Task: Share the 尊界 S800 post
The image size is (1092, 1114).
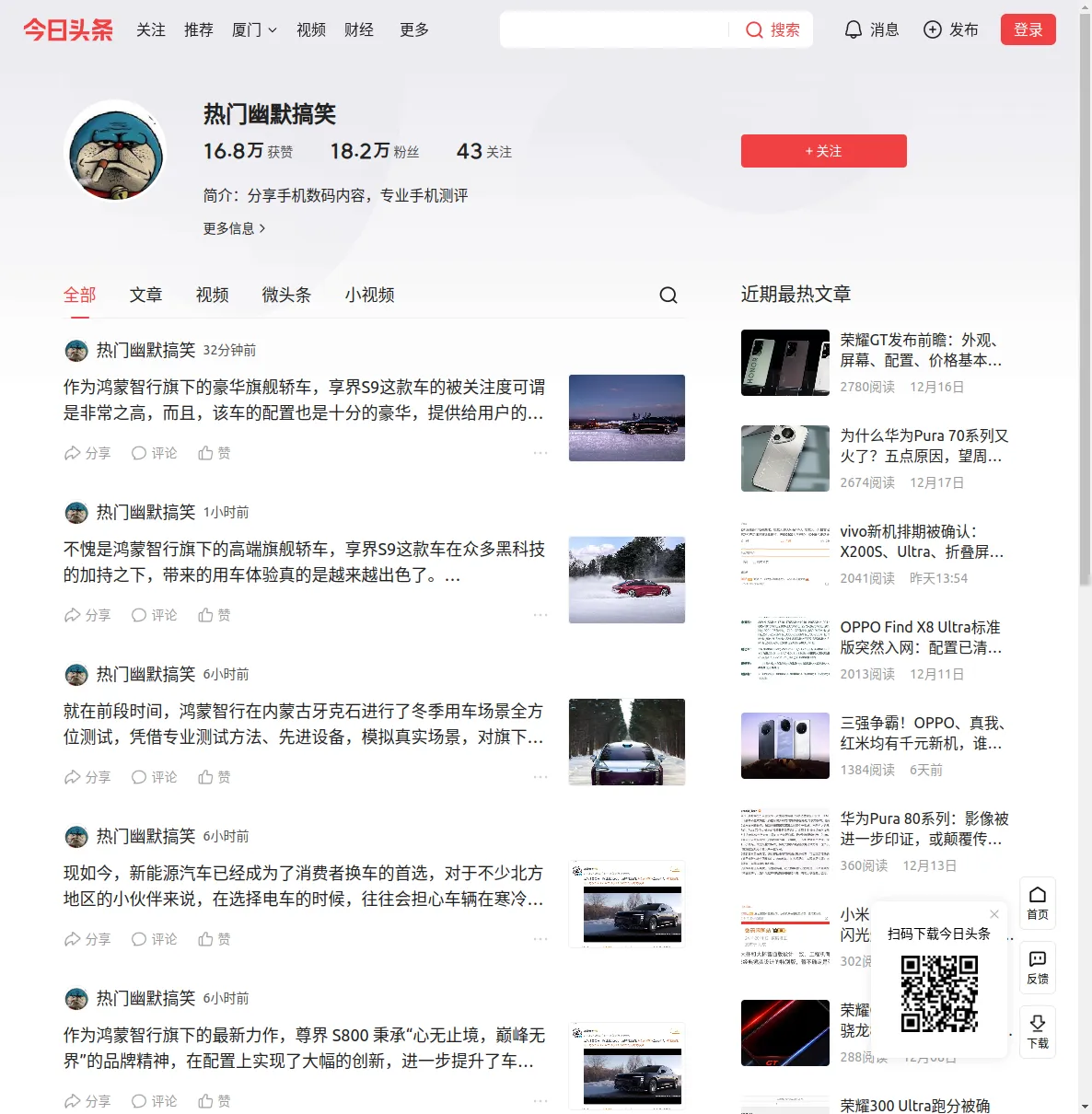Action: pyautogui.click(x=87, y=1101)
